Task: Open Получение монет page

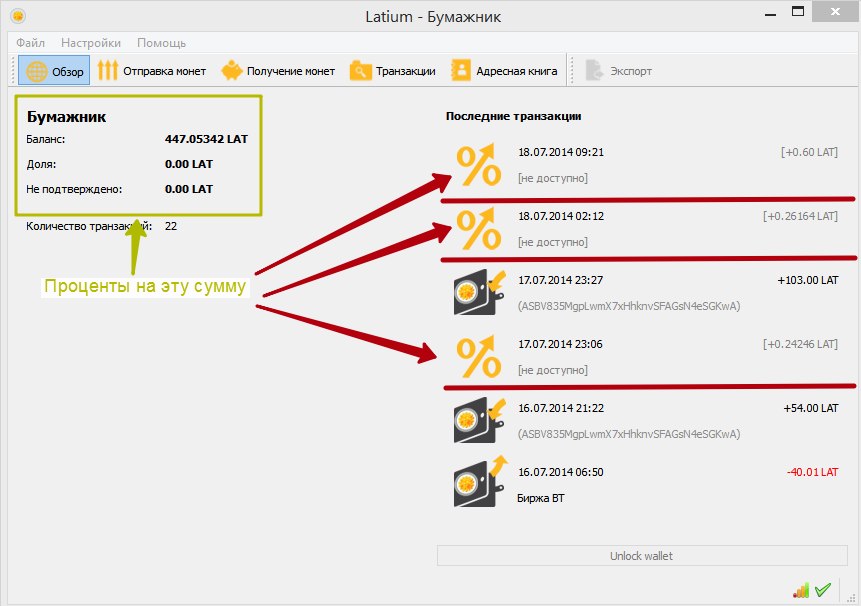Action: coord(278,71)
